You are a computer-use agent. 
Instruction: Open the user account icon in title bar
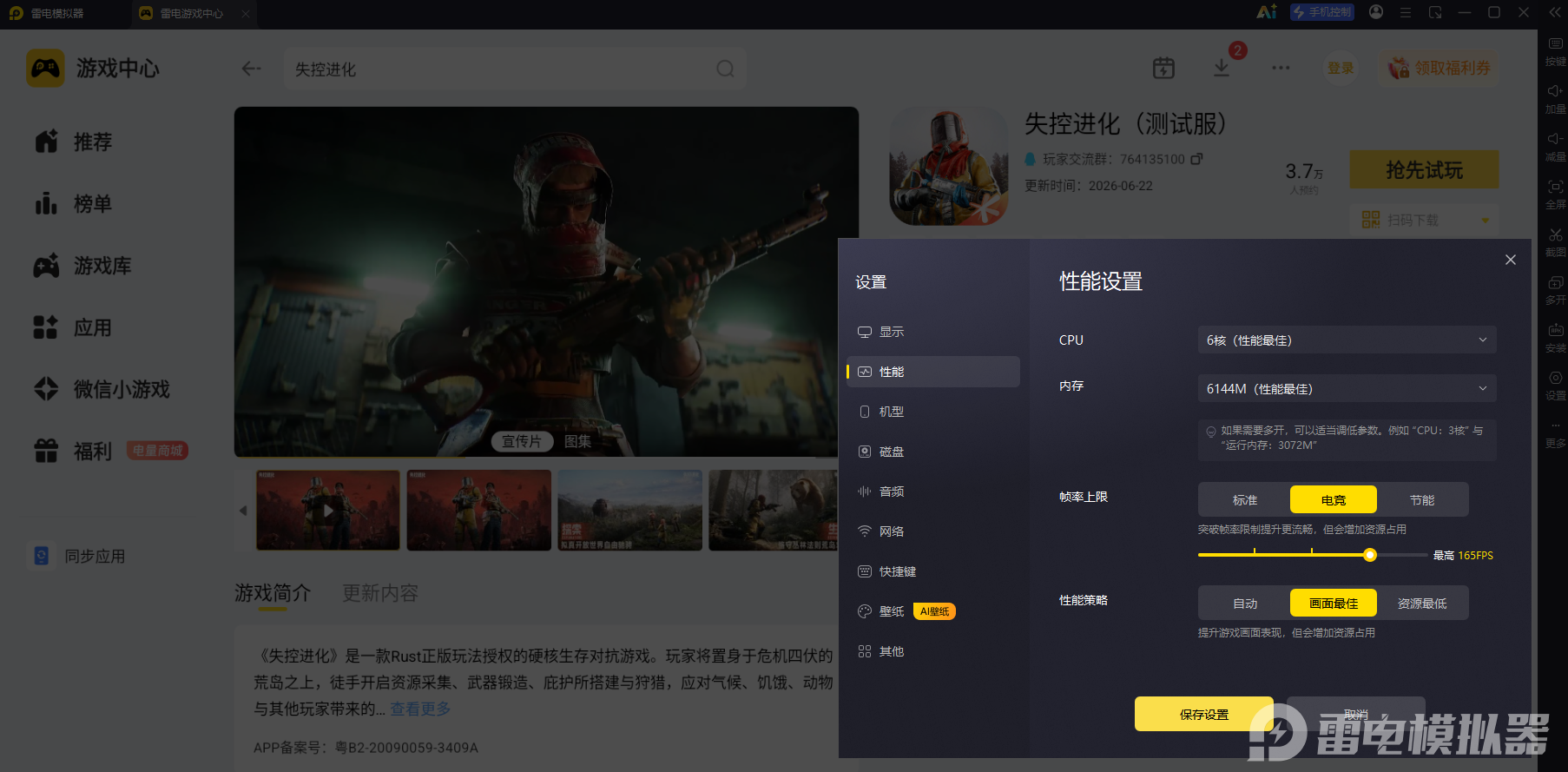(x=1376, y=12)
